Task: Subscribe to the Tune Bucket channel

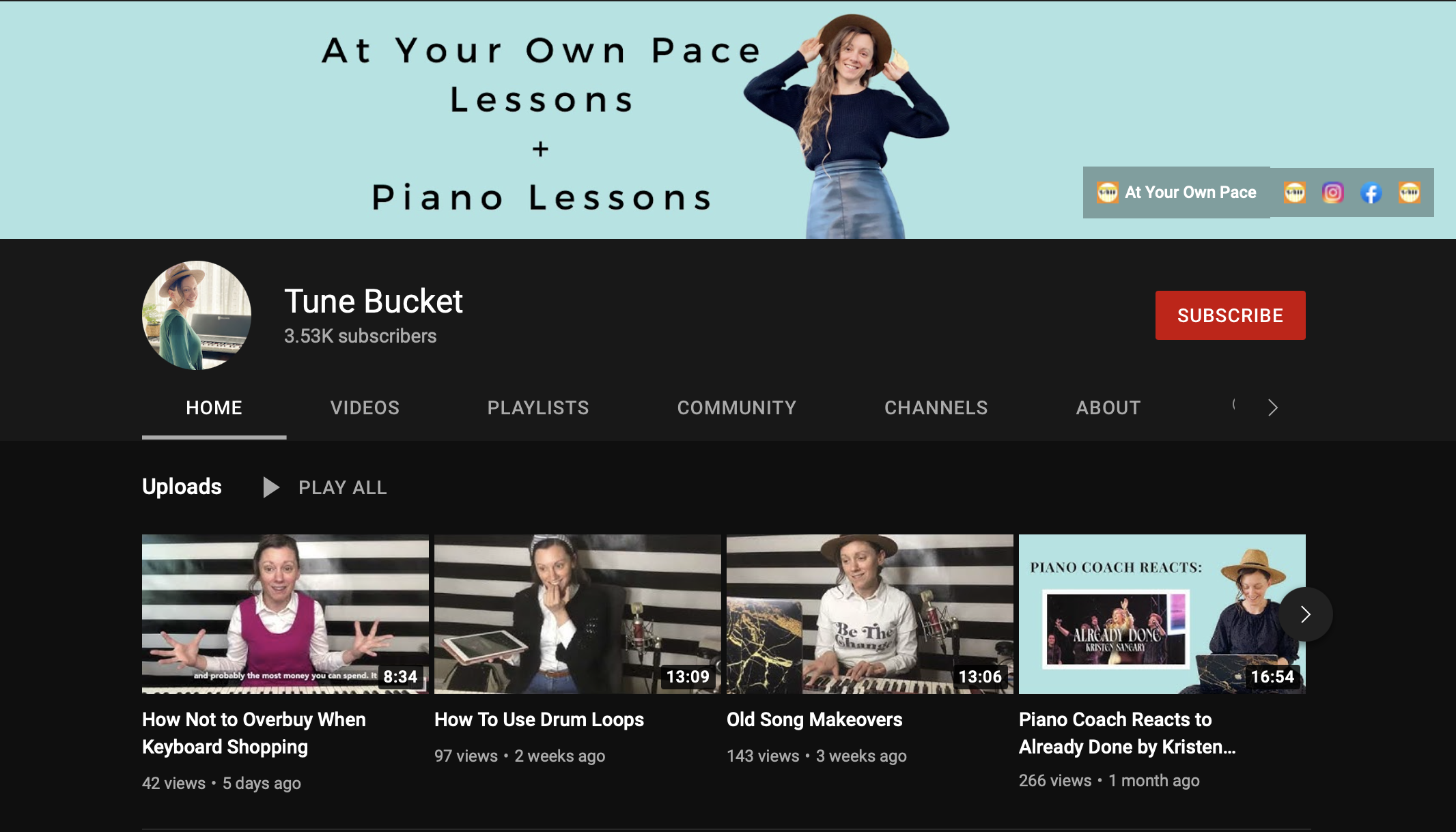Action: tap(1230, 315)
